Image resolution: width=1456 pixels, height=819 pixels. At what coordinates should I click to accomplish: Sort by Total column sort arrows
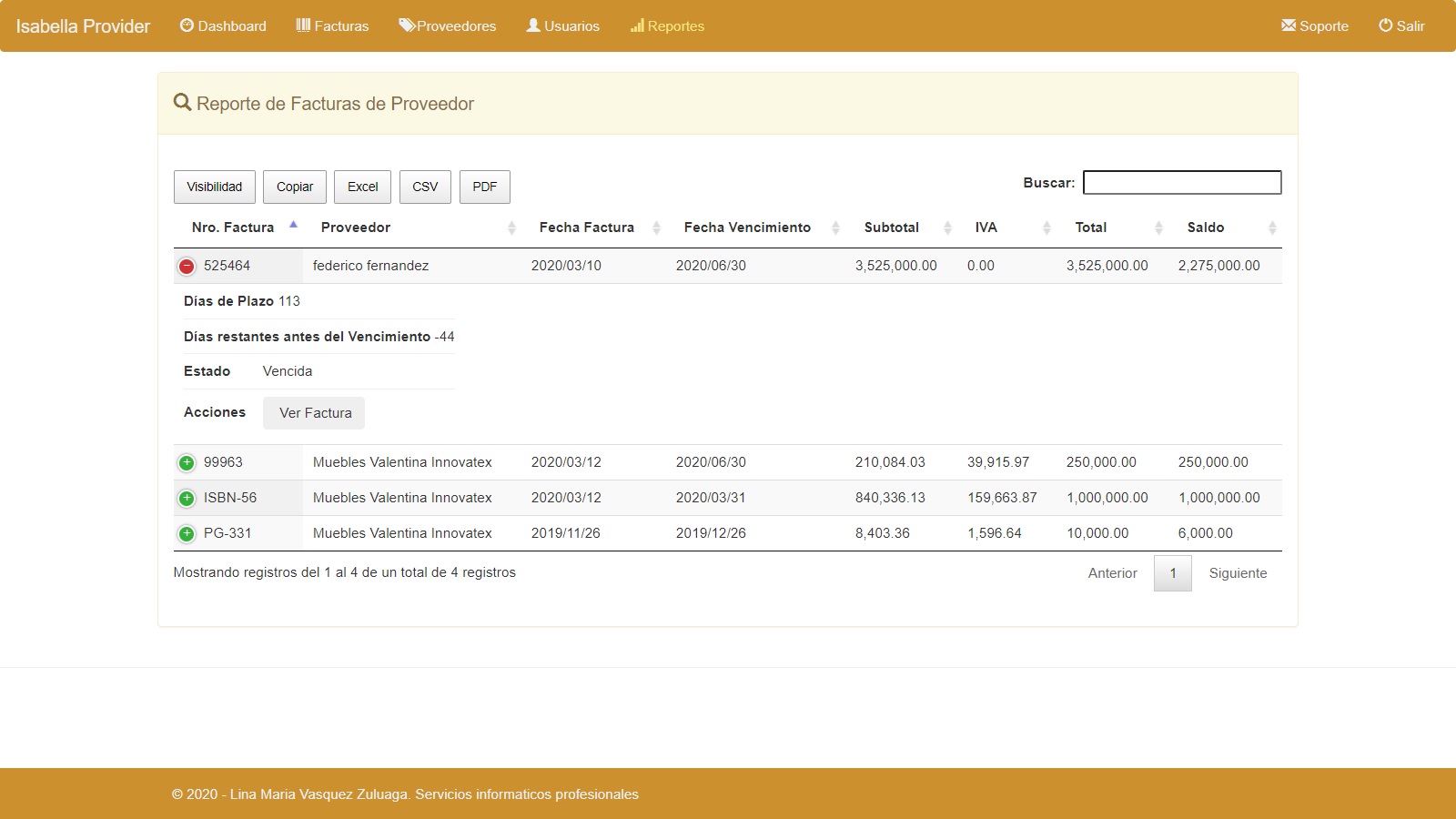click(x=1158, y=227)
